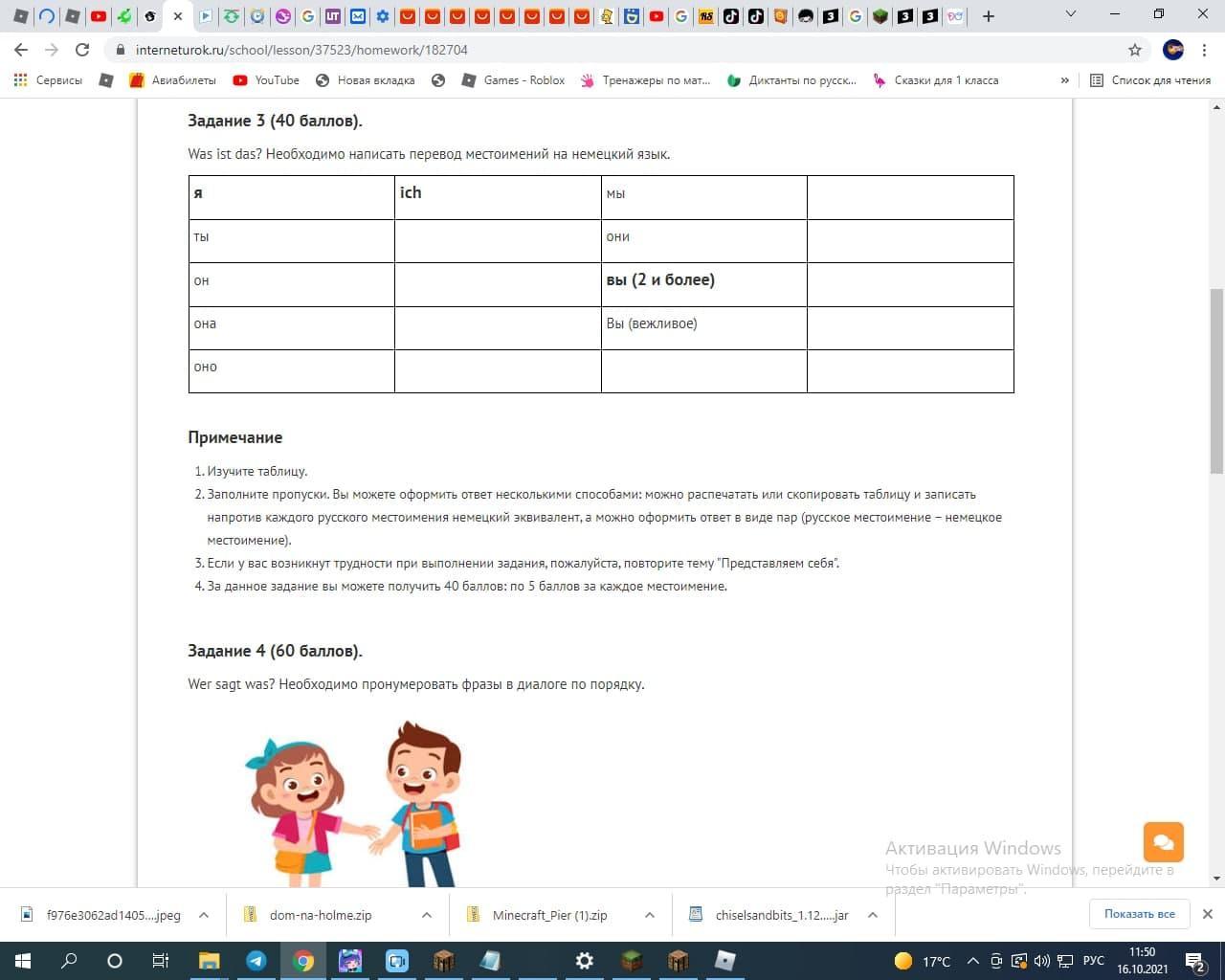Image resolution: width=1225 pixels, height=980 pixels.
Task: Open the Games - Roblox bookmark
Action: (x=513, y=80)
